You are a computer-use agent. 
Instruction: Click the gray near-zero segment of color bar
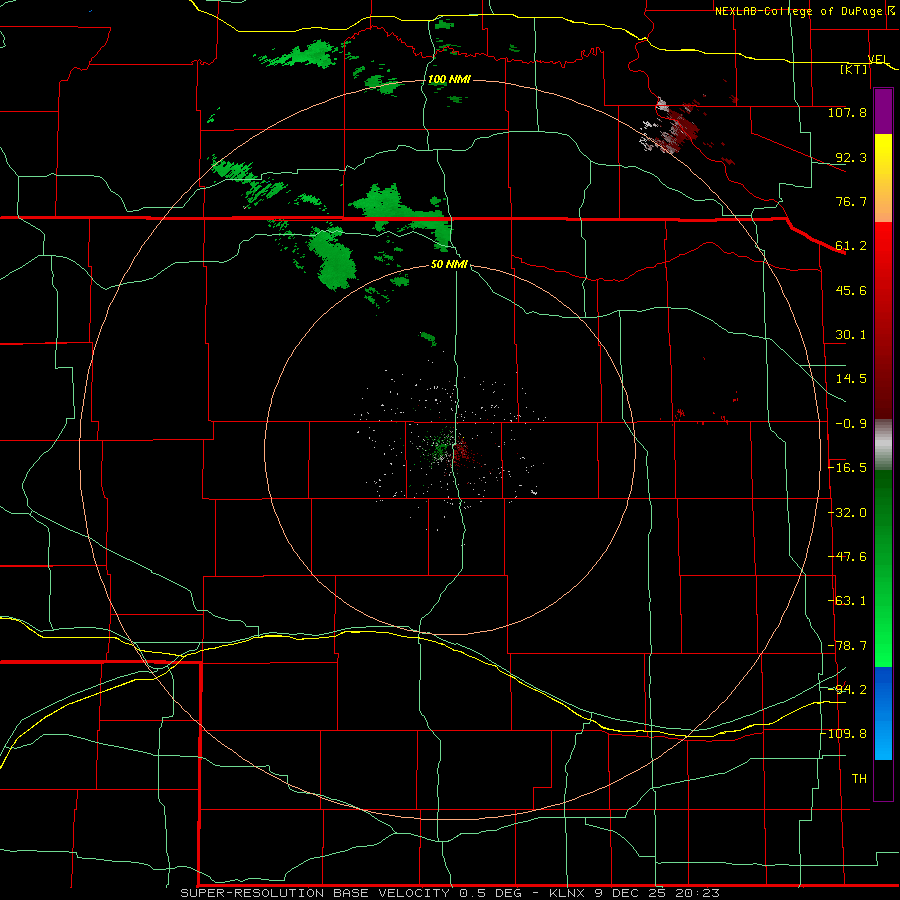coord(883,445)
